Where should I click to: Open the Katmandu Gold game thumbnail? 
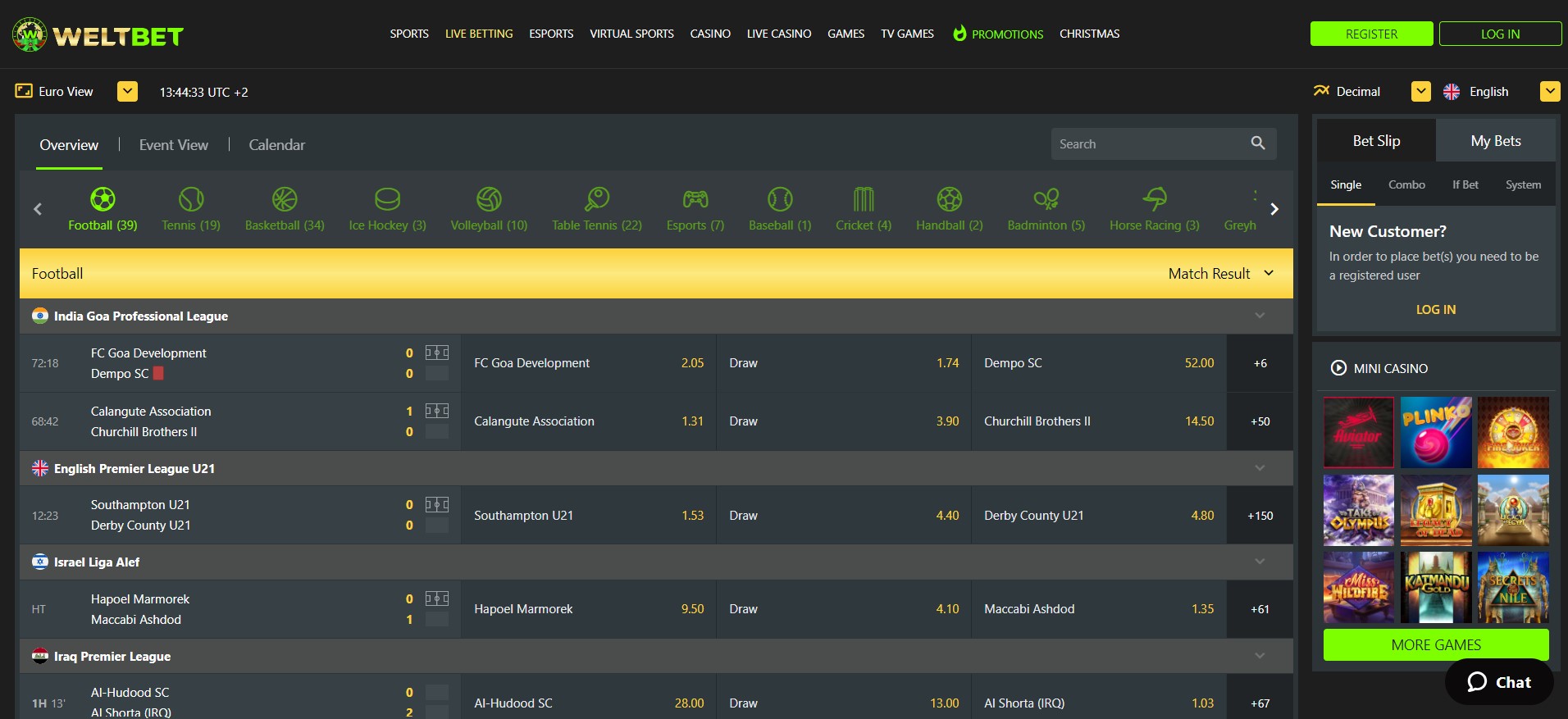[x=1436, y=587]
